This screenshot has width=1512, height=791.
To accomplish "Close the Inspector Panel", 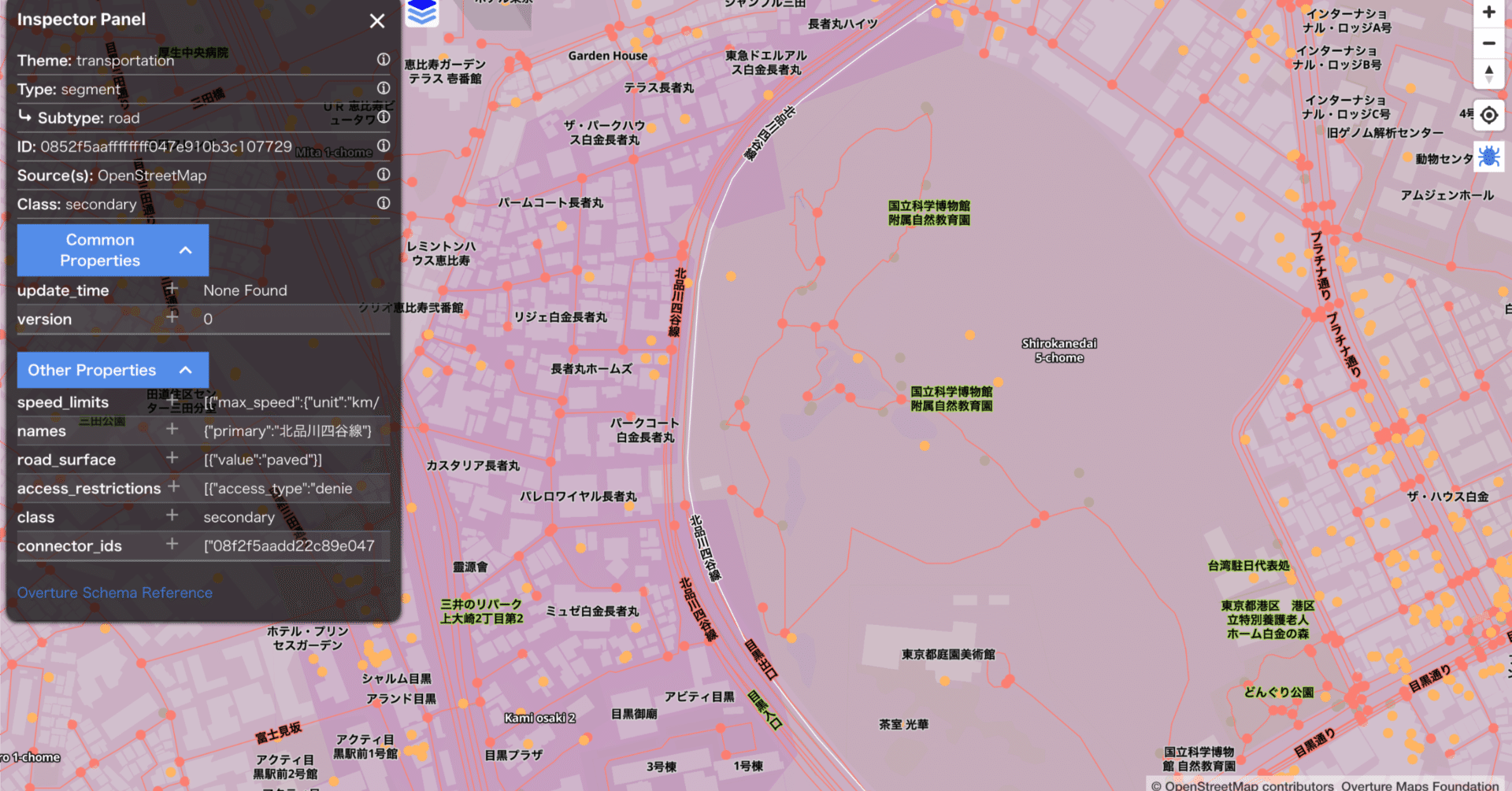I will tap(376, 21).
